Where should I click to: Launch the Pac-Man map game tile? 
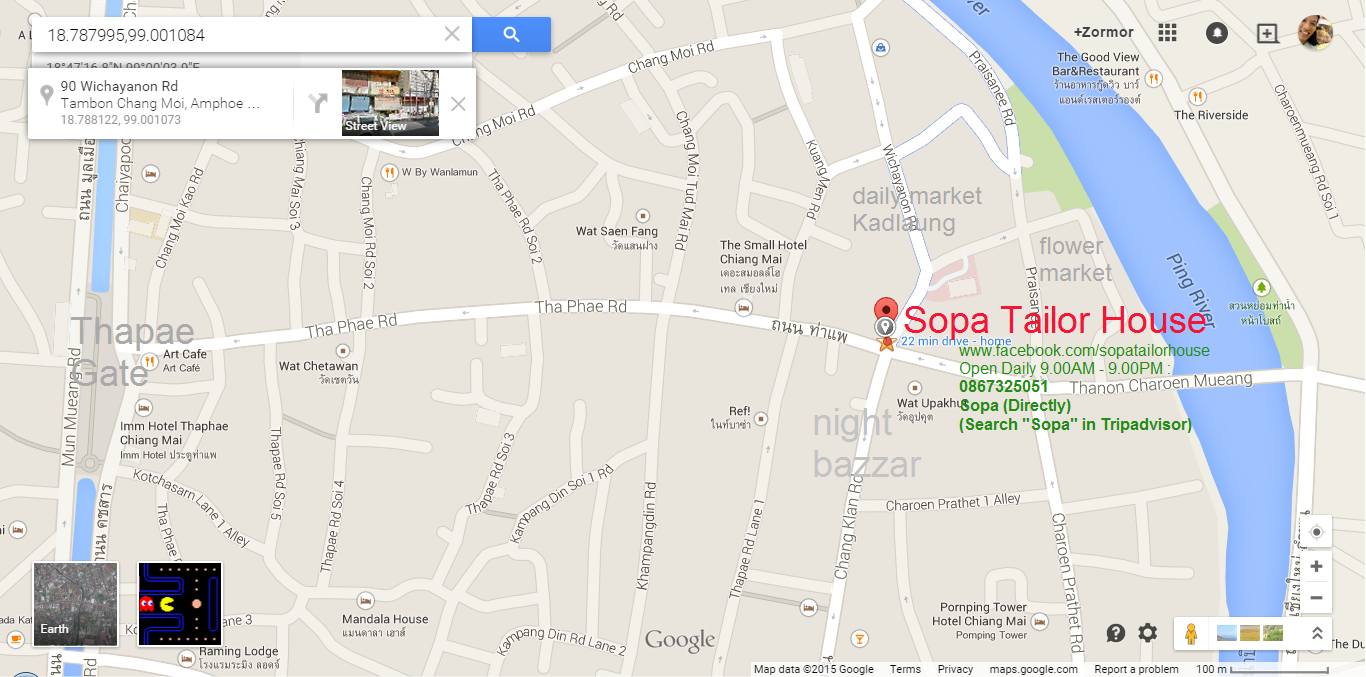click(180, 604)
